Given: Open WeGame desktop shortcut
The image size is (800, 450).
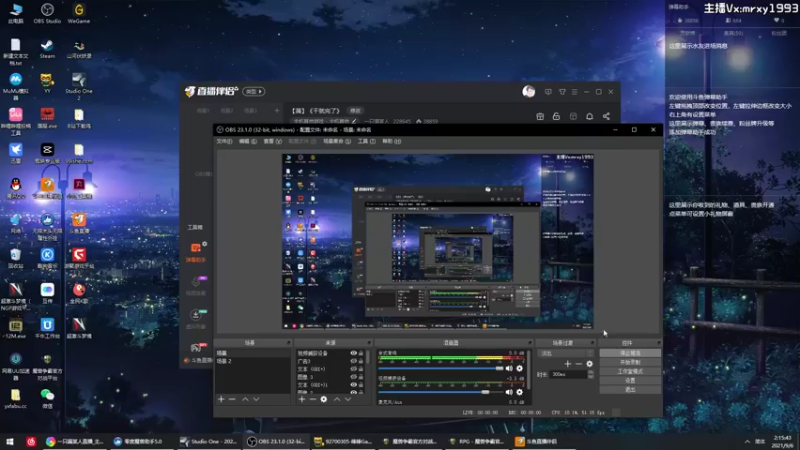Looking at the screenshot, I should point(79,13).
